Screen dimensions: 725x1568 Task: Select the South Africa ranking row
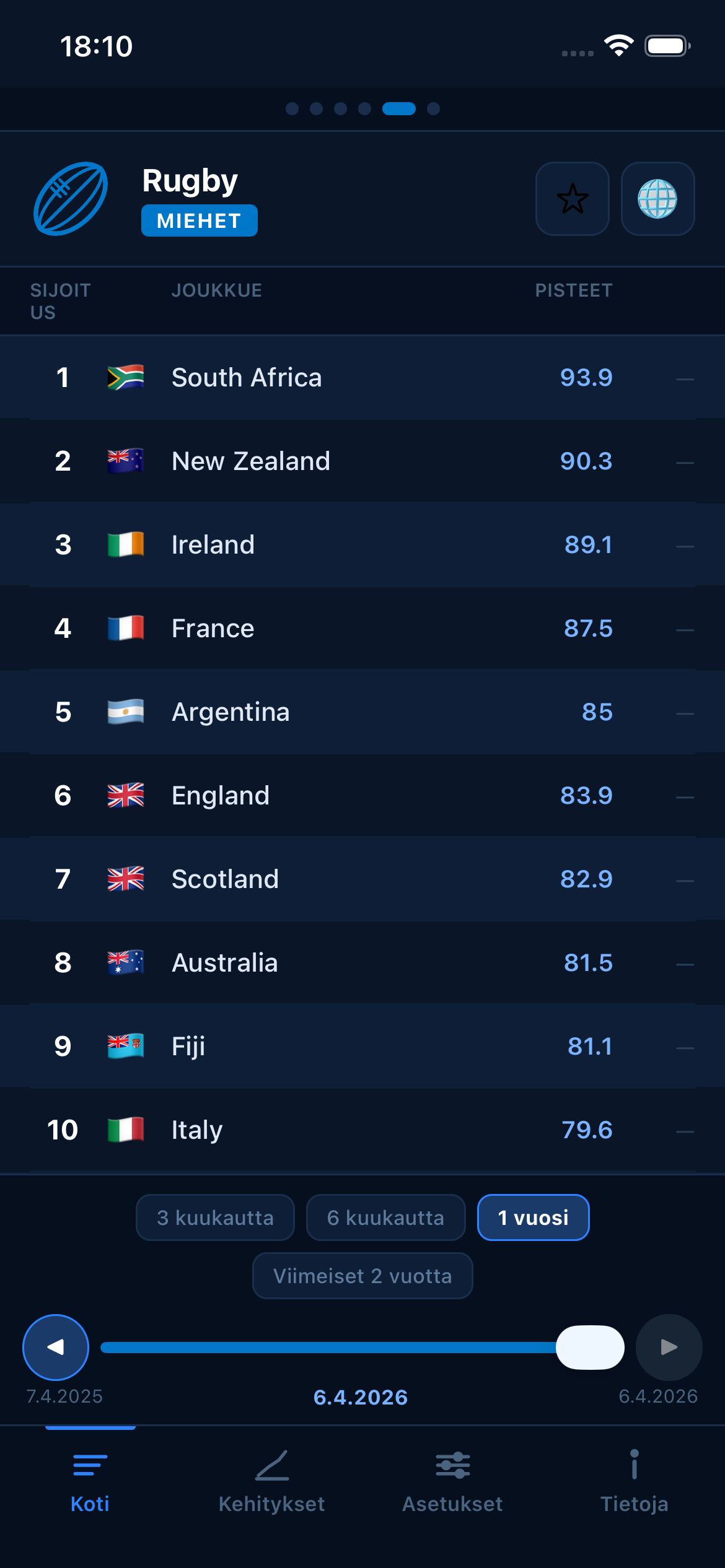pos(362,378)
